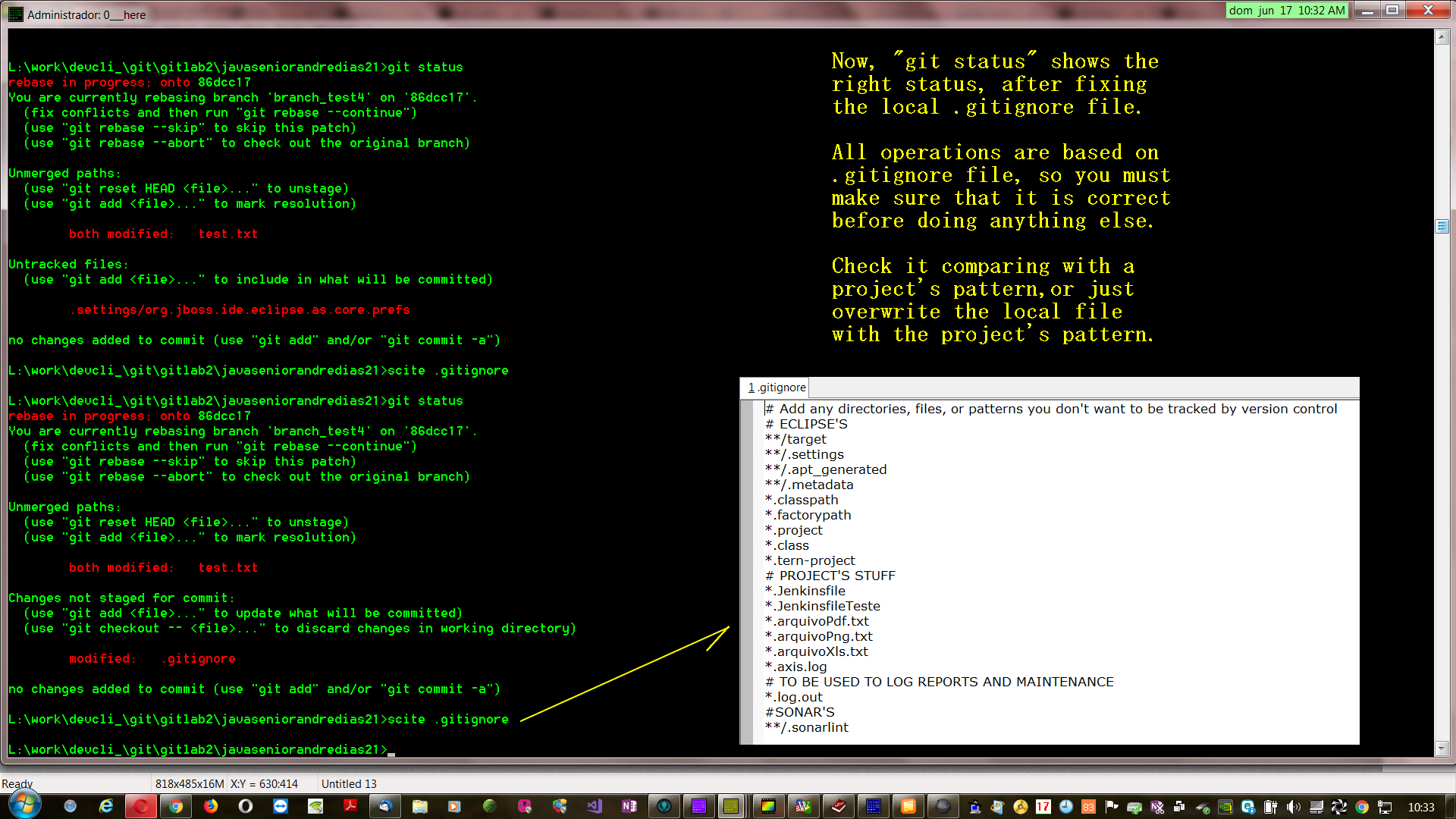Switch to the GitKraken taskbar button
Screen dimensions: 1456x819
click(664, 806)
